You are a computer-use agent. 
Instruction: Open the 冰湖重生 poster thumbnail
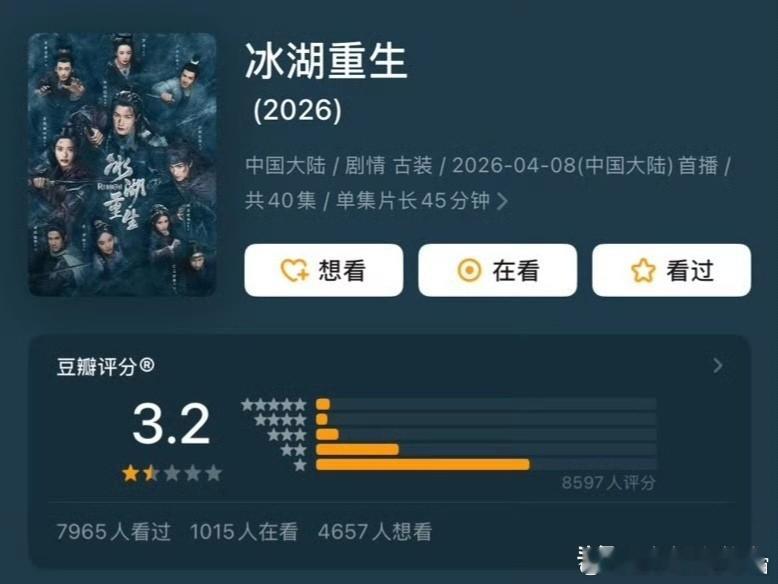pos(122,165)
